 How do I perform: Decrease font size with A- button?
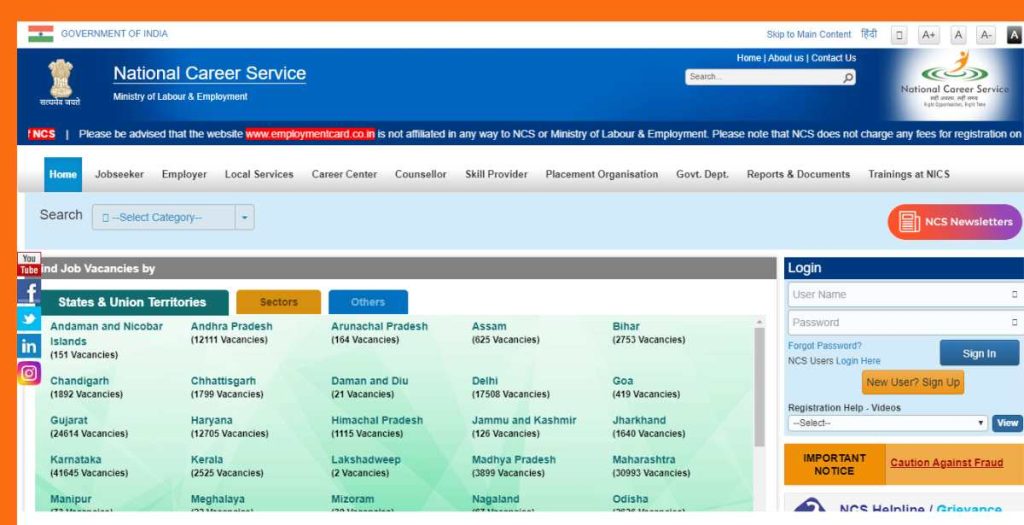tap(986, 35)
